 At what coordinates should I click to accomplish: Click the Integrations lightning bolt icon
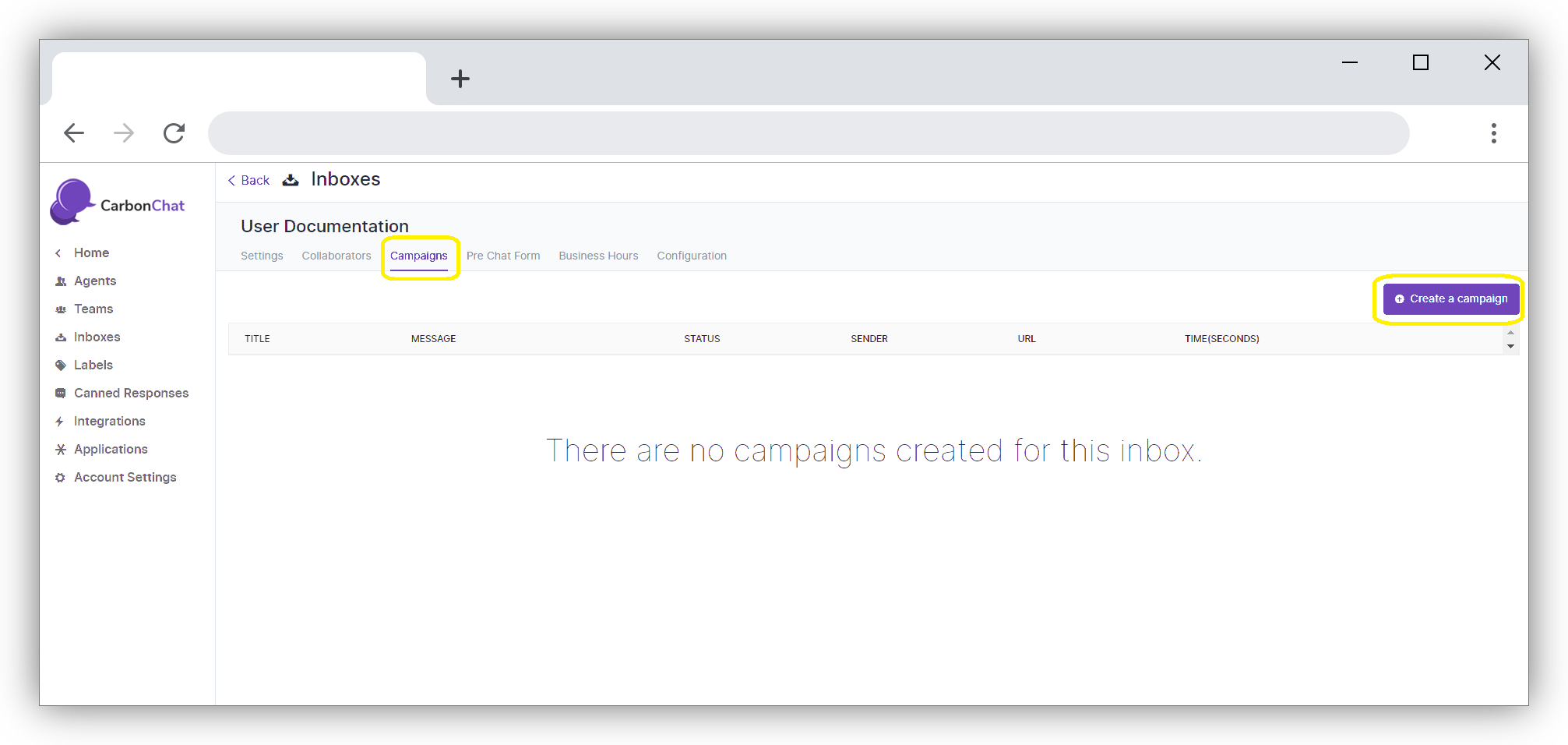pos(60,422)
